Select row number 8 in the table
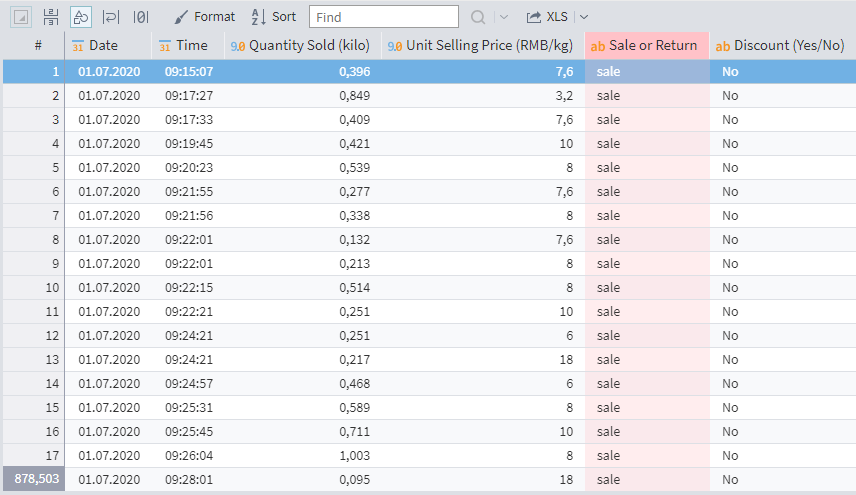856x495 pixels. 34,240
